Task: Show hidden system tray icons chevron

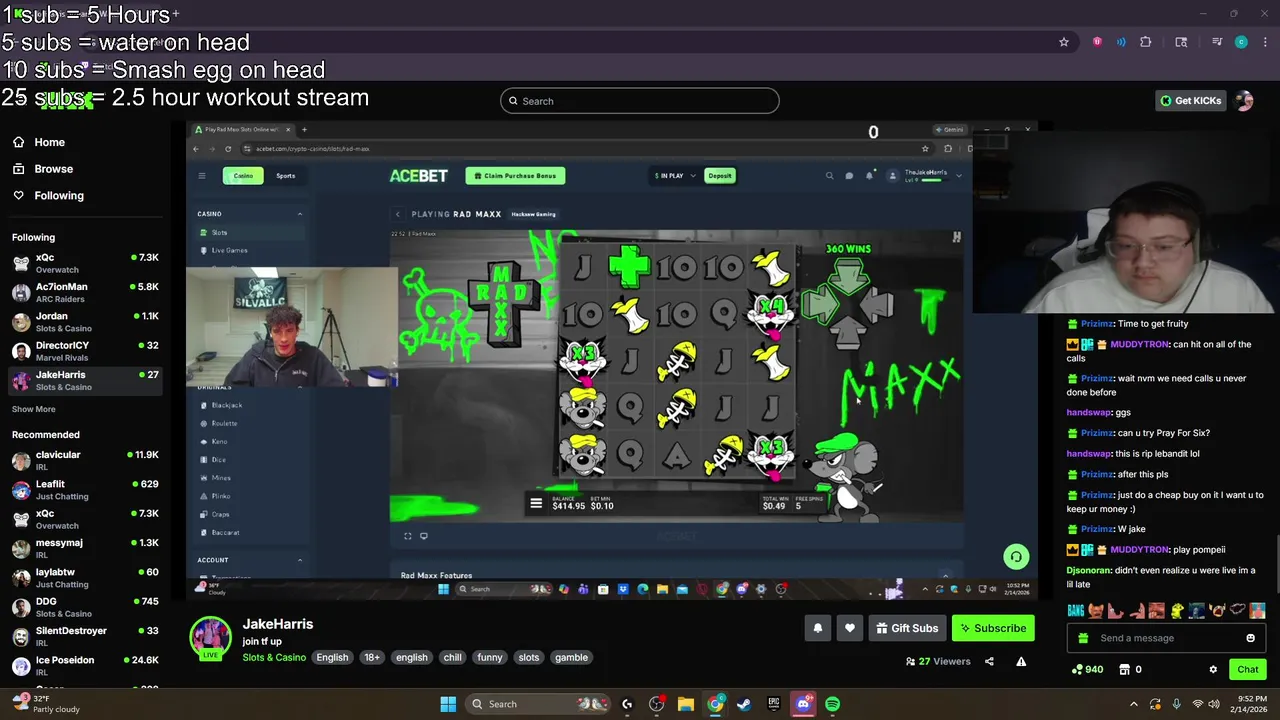Action: tap(1134, 704)
